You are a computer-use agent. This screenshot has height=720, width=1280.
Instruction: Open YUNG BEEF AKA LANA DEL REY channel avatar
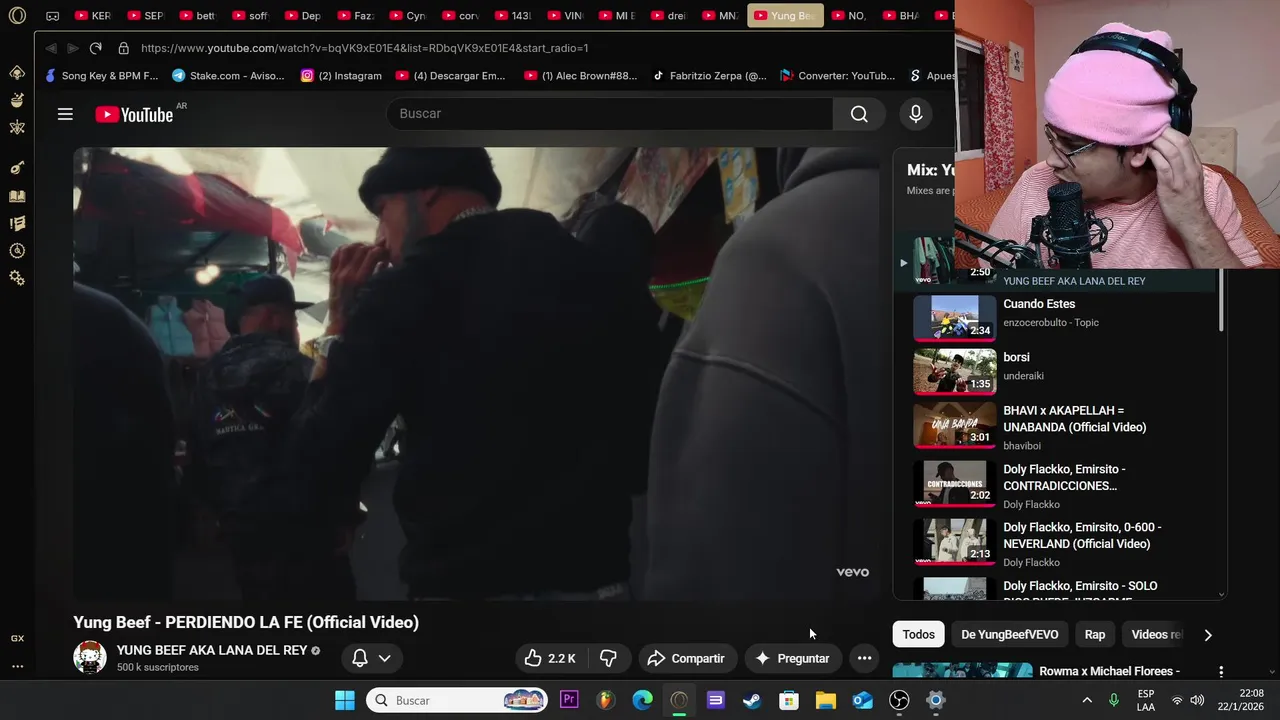point(90,657)
